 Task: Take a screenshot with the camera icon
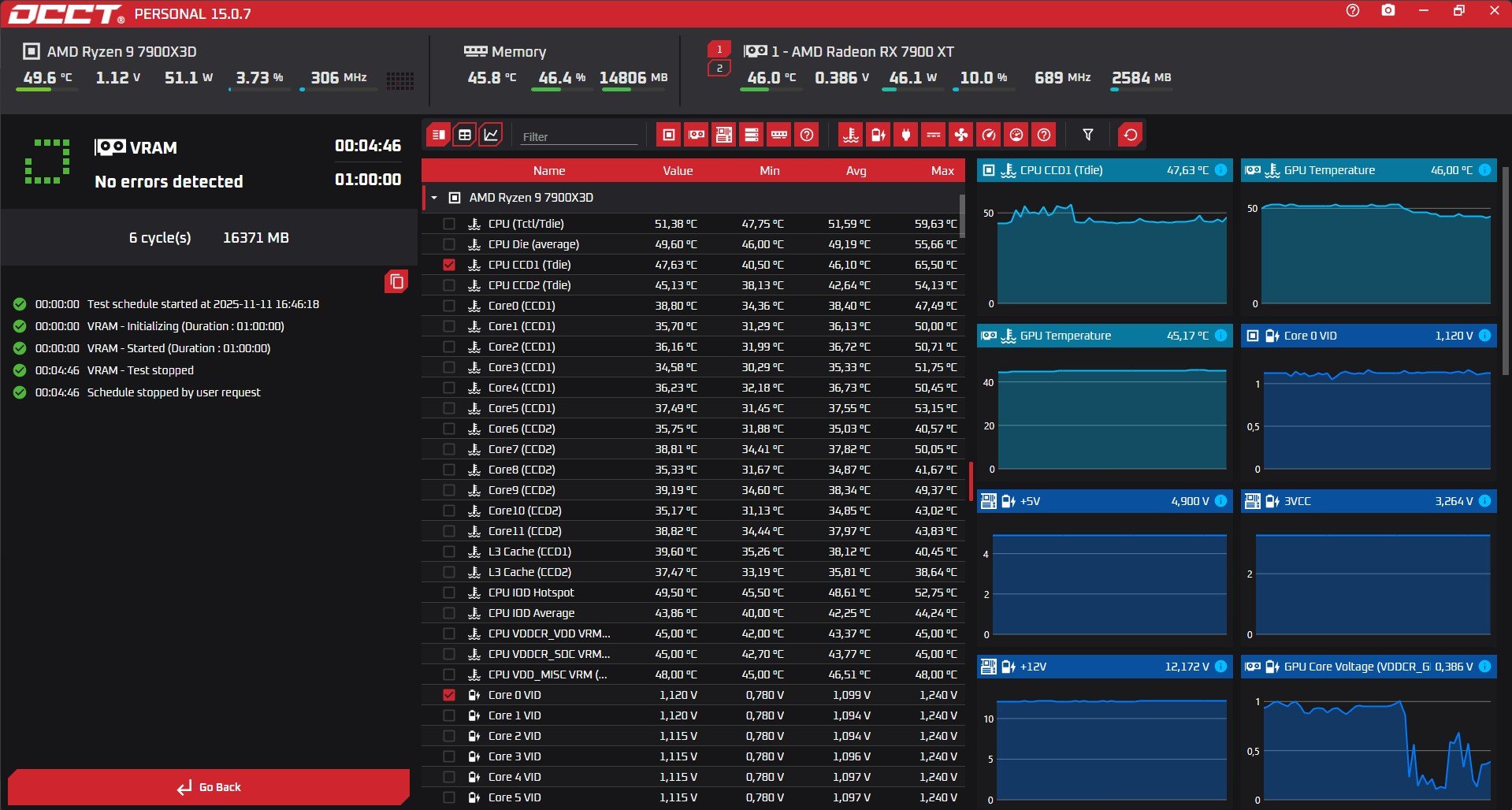pos(1388,11)
